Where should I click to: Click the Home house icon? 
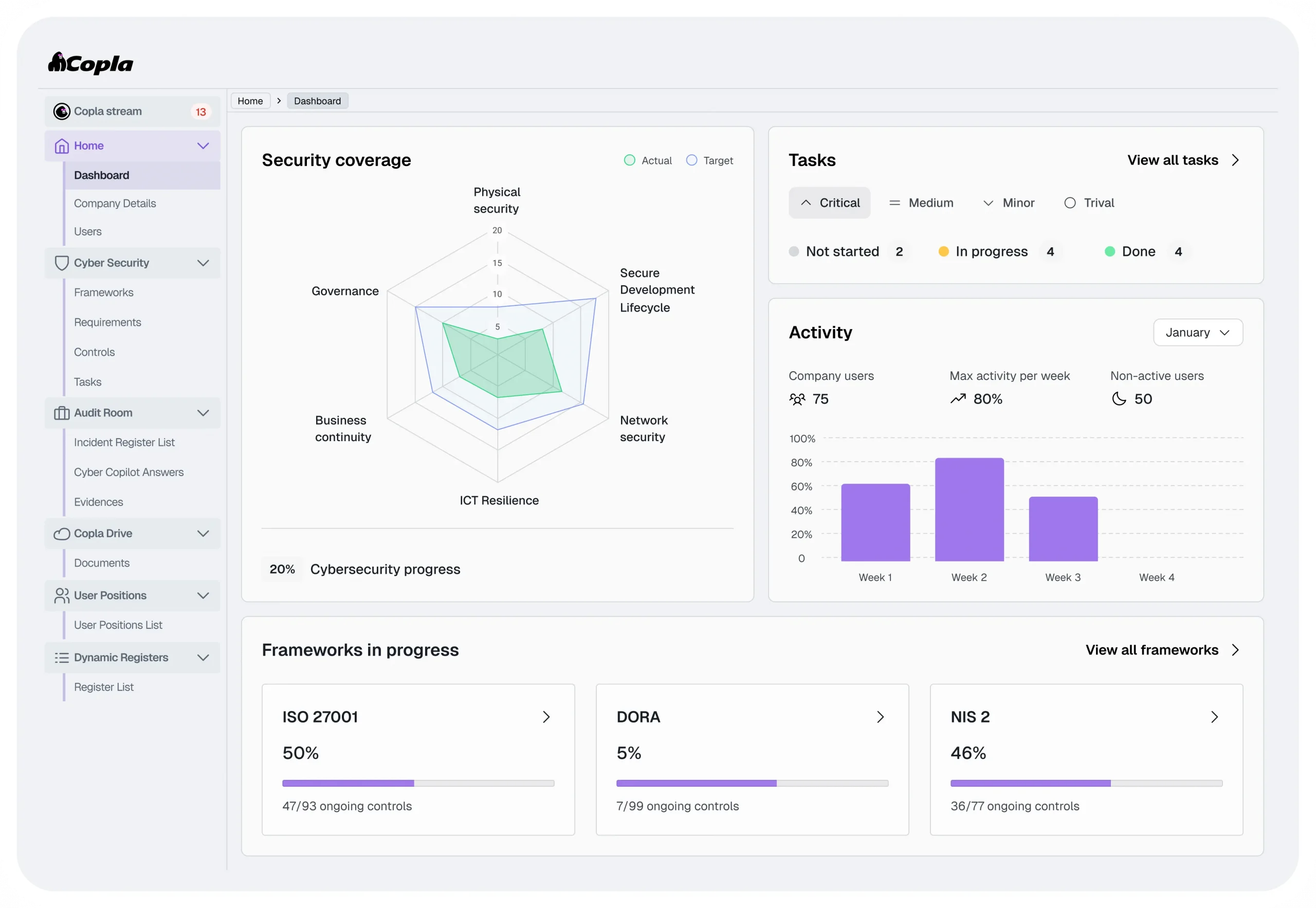(61, 146)
